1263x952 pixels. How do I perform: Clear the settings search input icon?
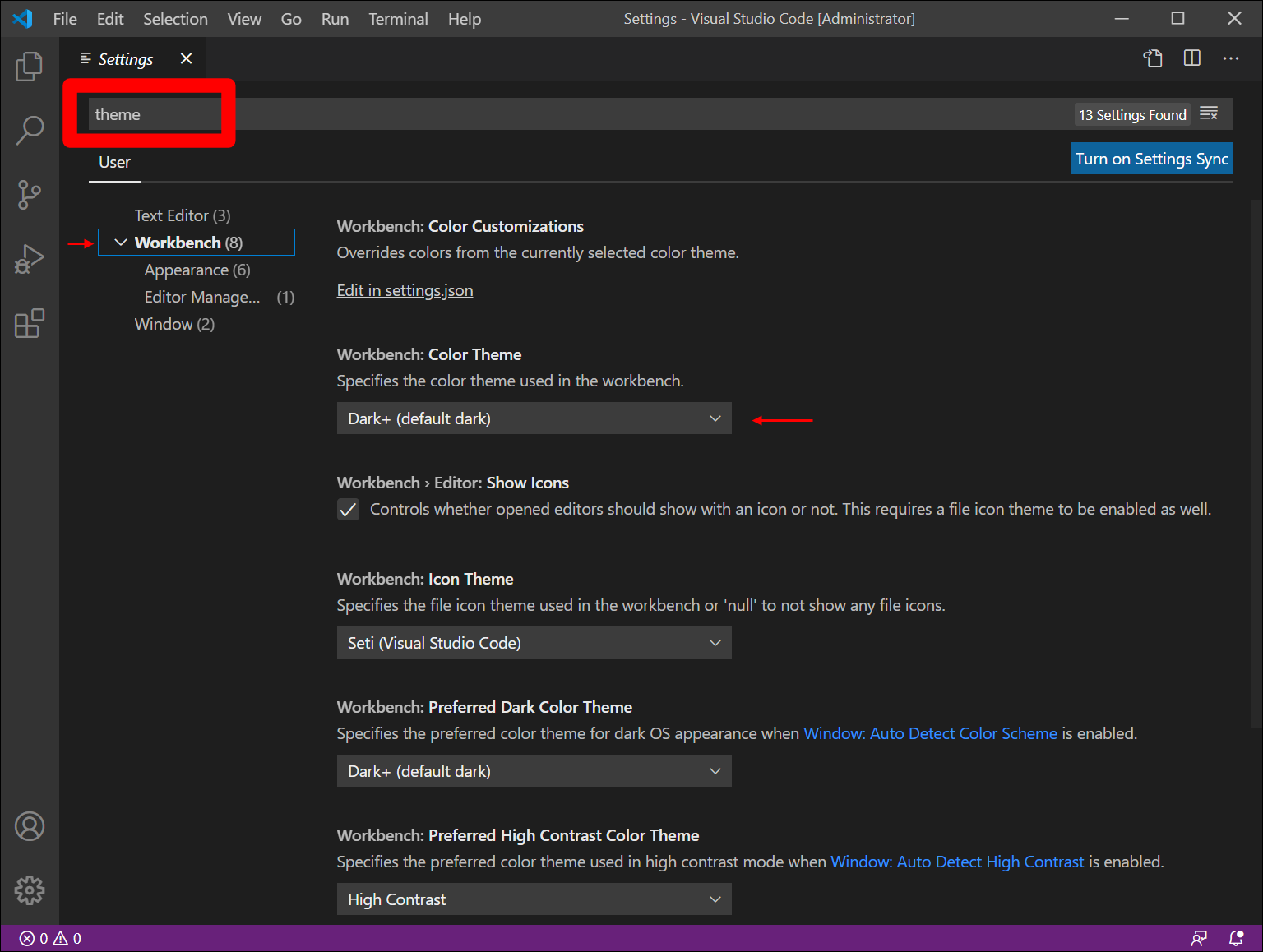[x=1209, y=113]
